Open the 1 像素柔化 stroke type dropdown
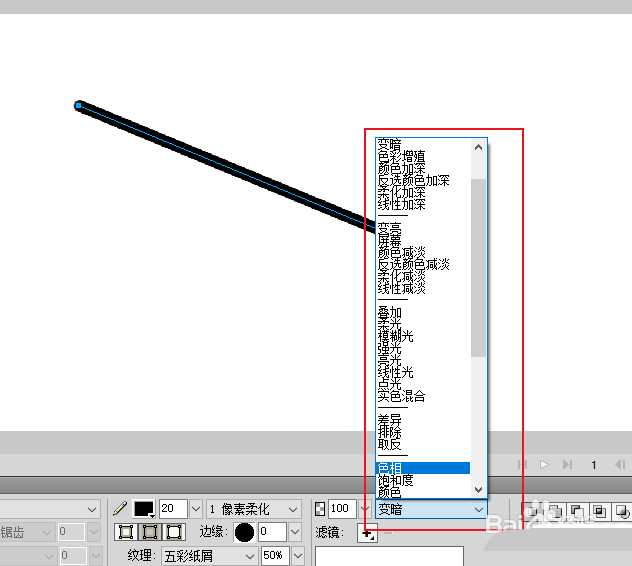632x566 pixels. 254,509
